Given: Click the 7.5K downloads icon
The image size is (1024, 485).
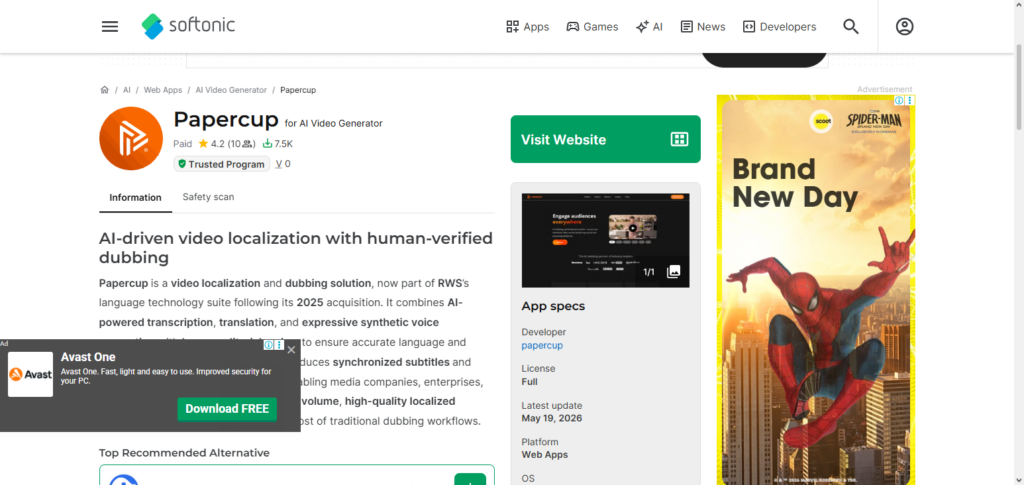Looking at the screenshot, I should point(267,144).
